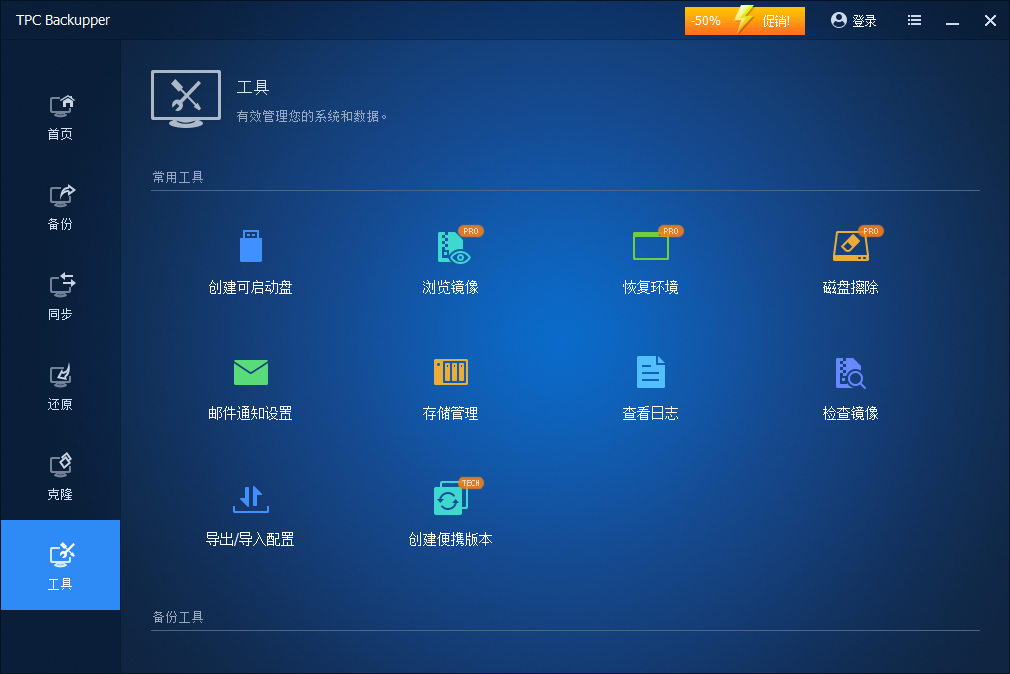Click the 有效管理您的系统和数据 subtitle text
Screen dimensions: 1010x674
(311, 116)
